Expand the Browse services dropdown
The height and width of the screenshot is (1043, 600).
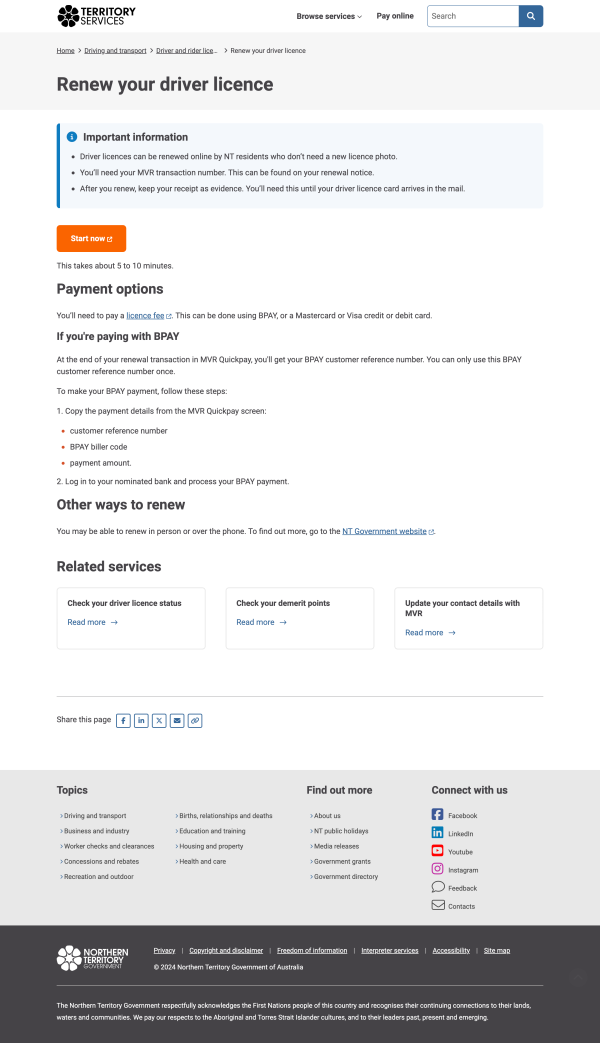click(x=330, y=16)
